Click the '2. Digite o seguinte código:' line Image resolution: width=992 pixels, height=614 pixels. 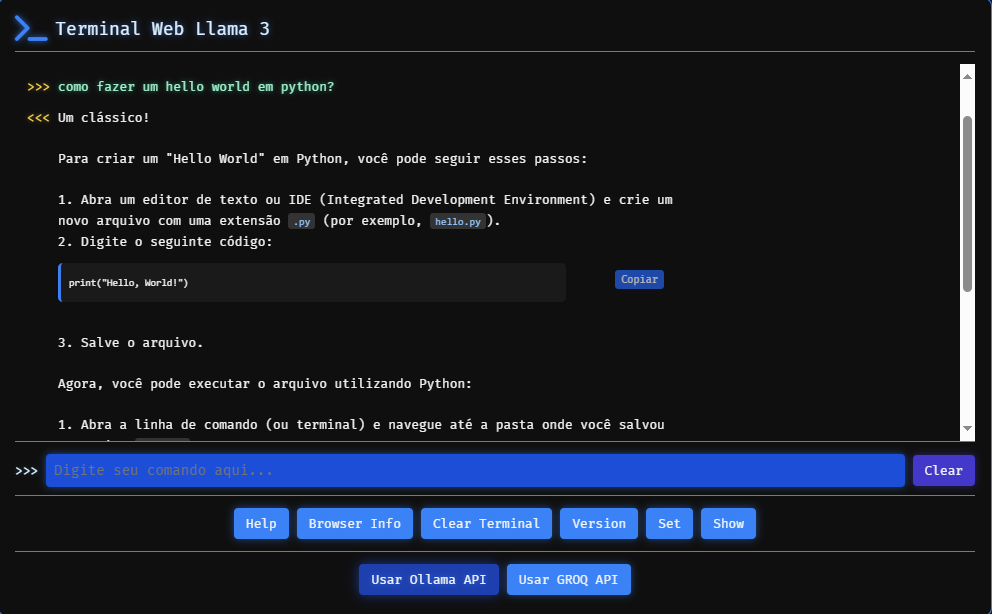(165, 242)
